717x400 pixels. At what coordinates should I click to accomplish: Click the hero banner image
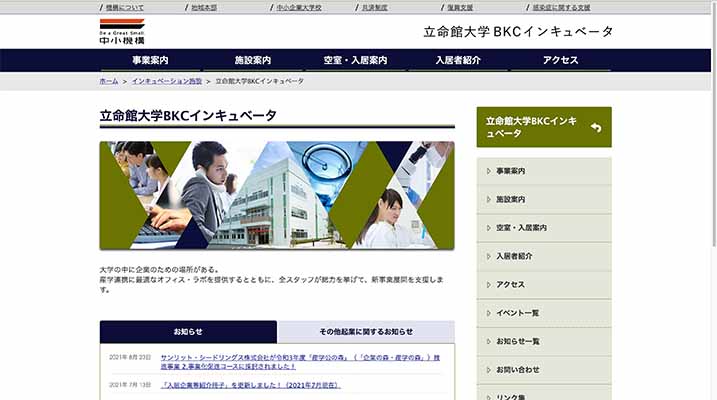(277, 195)
